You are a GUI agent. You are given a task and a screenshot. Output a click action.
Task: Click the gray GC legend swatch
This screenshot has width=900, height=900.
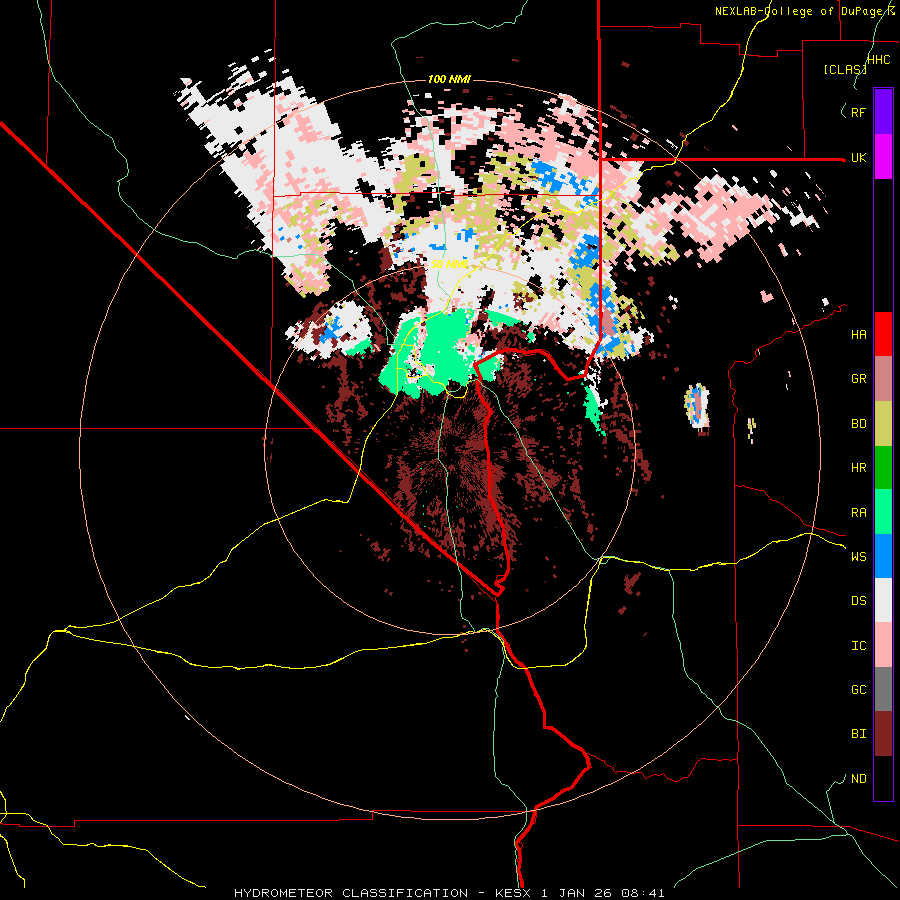(883, 689)
